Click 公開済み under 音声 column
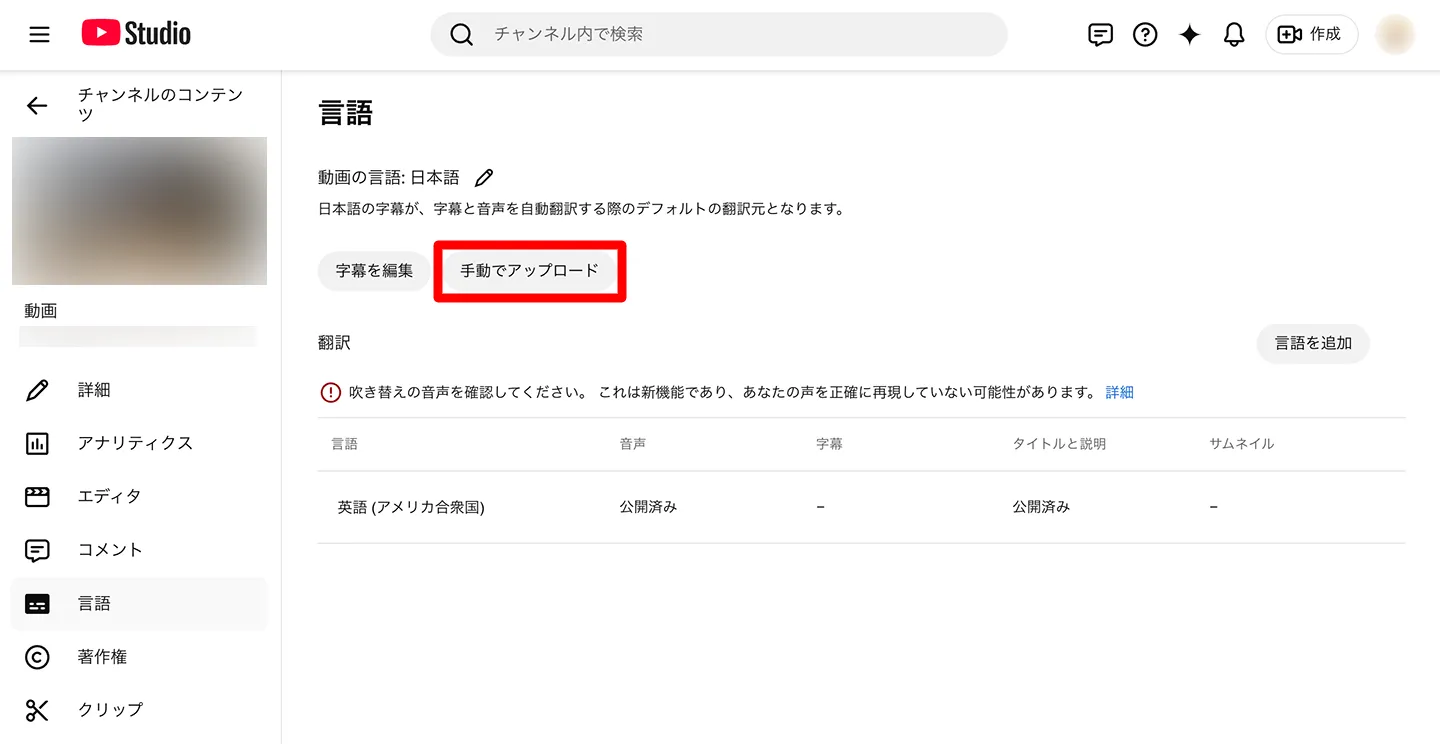Image resolution: width=1440 pixels, height=744 pixels. 648,507
